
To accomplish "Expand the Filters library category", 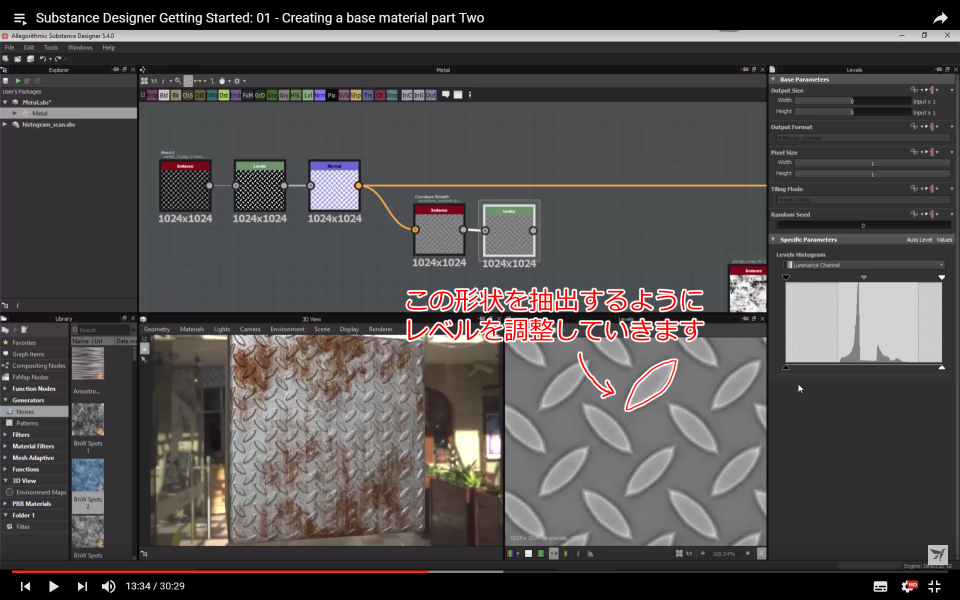I will pyautogui.click(x=6, y=435).
